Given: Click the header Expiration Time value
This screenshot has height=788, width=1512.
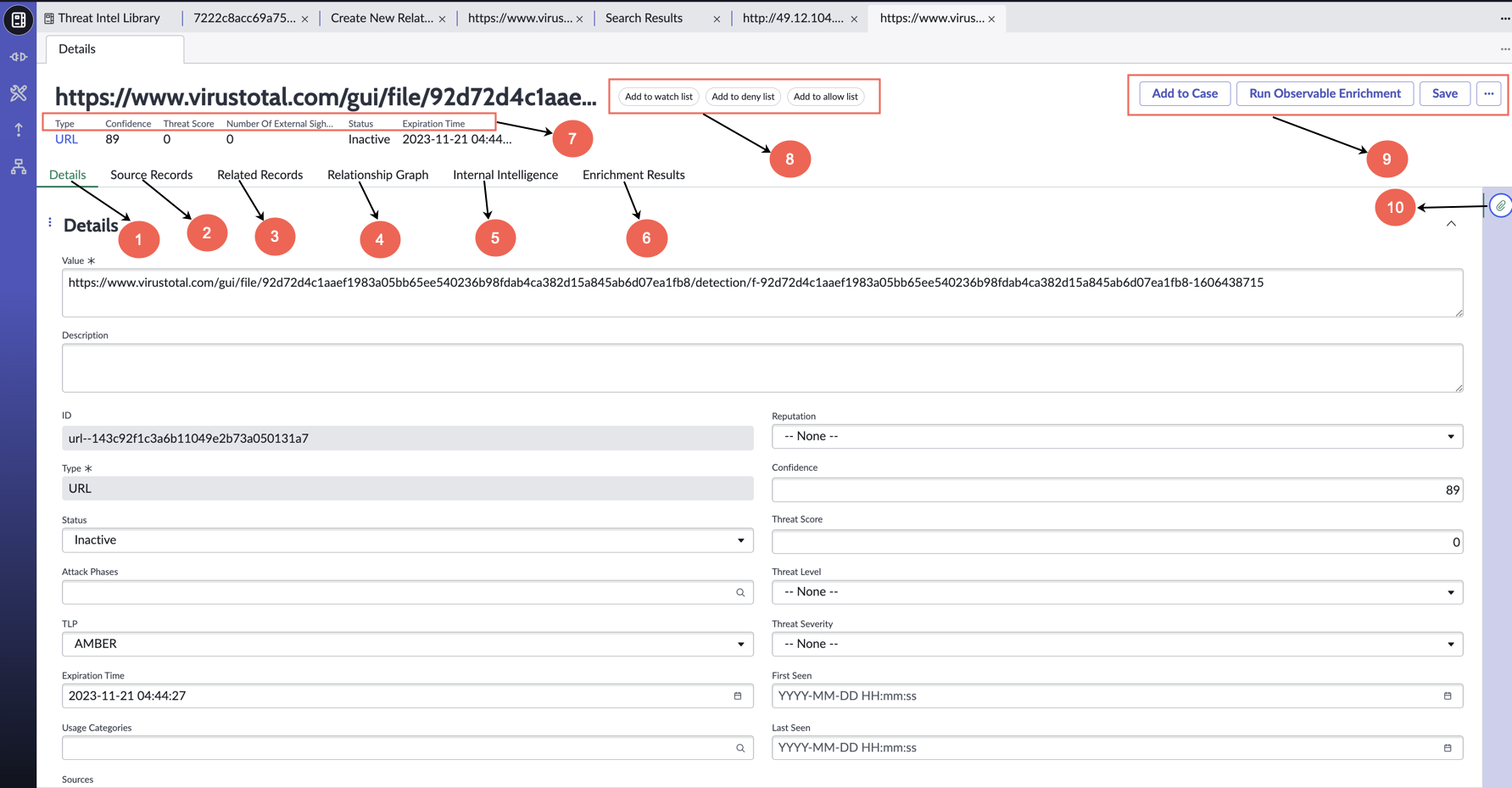Looking at the screenshot, I should click(x=457, y=139).
